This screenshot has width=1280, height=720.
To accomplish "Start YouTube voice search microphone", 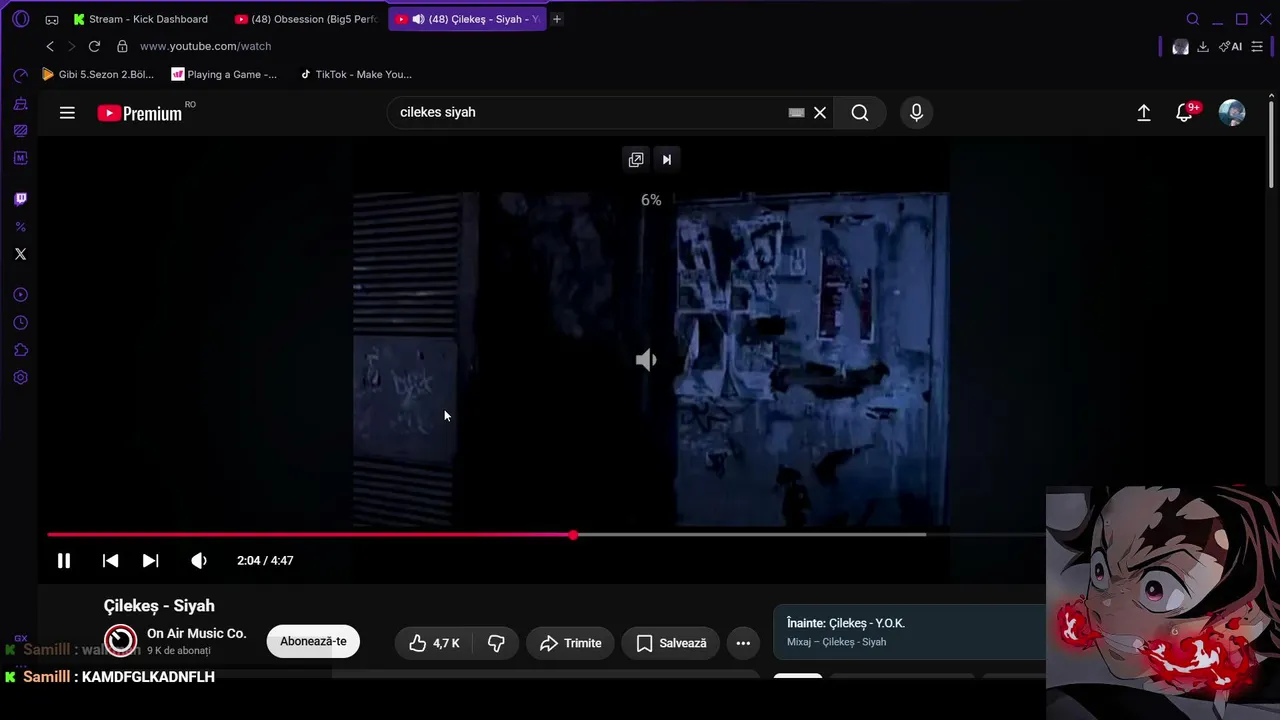I will (916, 113).
